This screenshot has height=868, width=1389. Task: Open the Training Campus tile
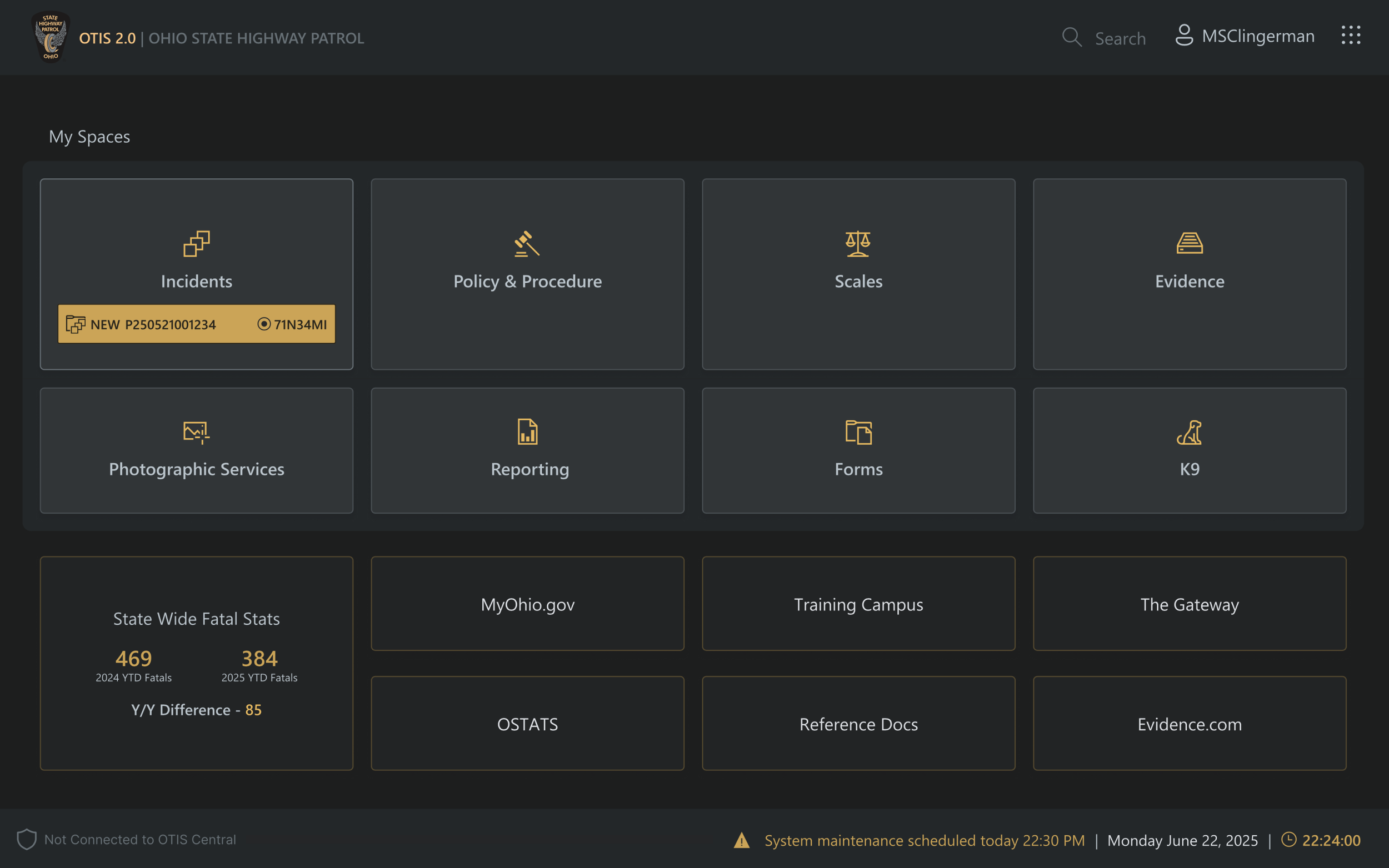pyautogui.click(x=858, y=604)
